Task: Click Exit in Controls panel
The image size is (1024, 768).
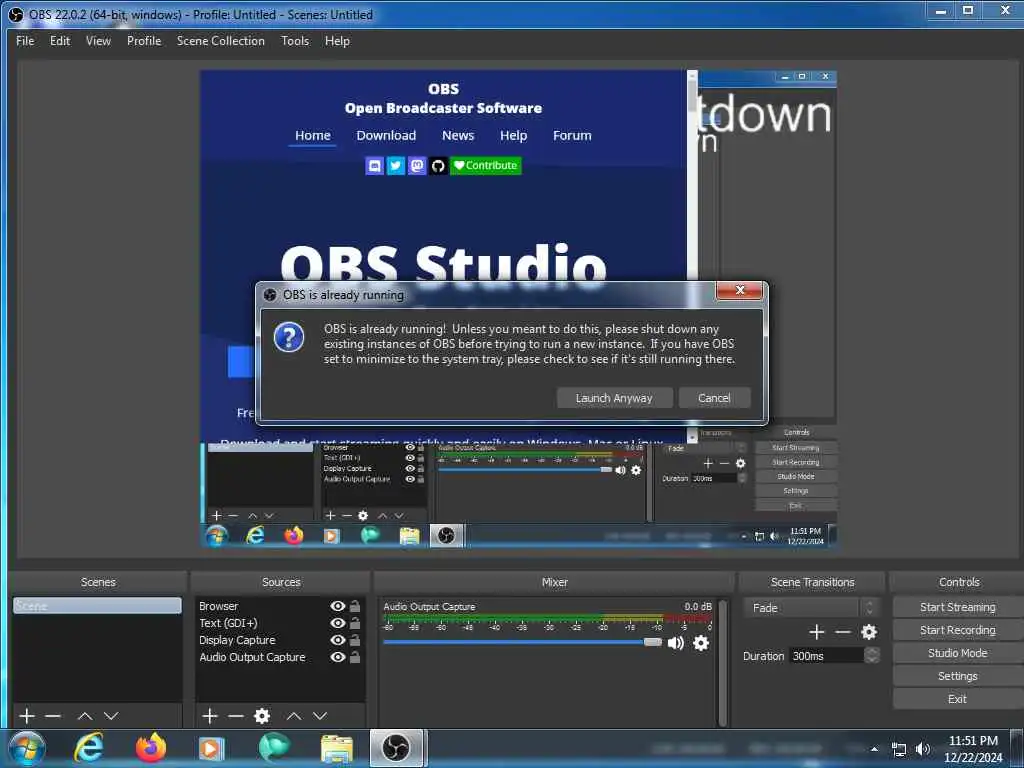Action: [957, 699]
